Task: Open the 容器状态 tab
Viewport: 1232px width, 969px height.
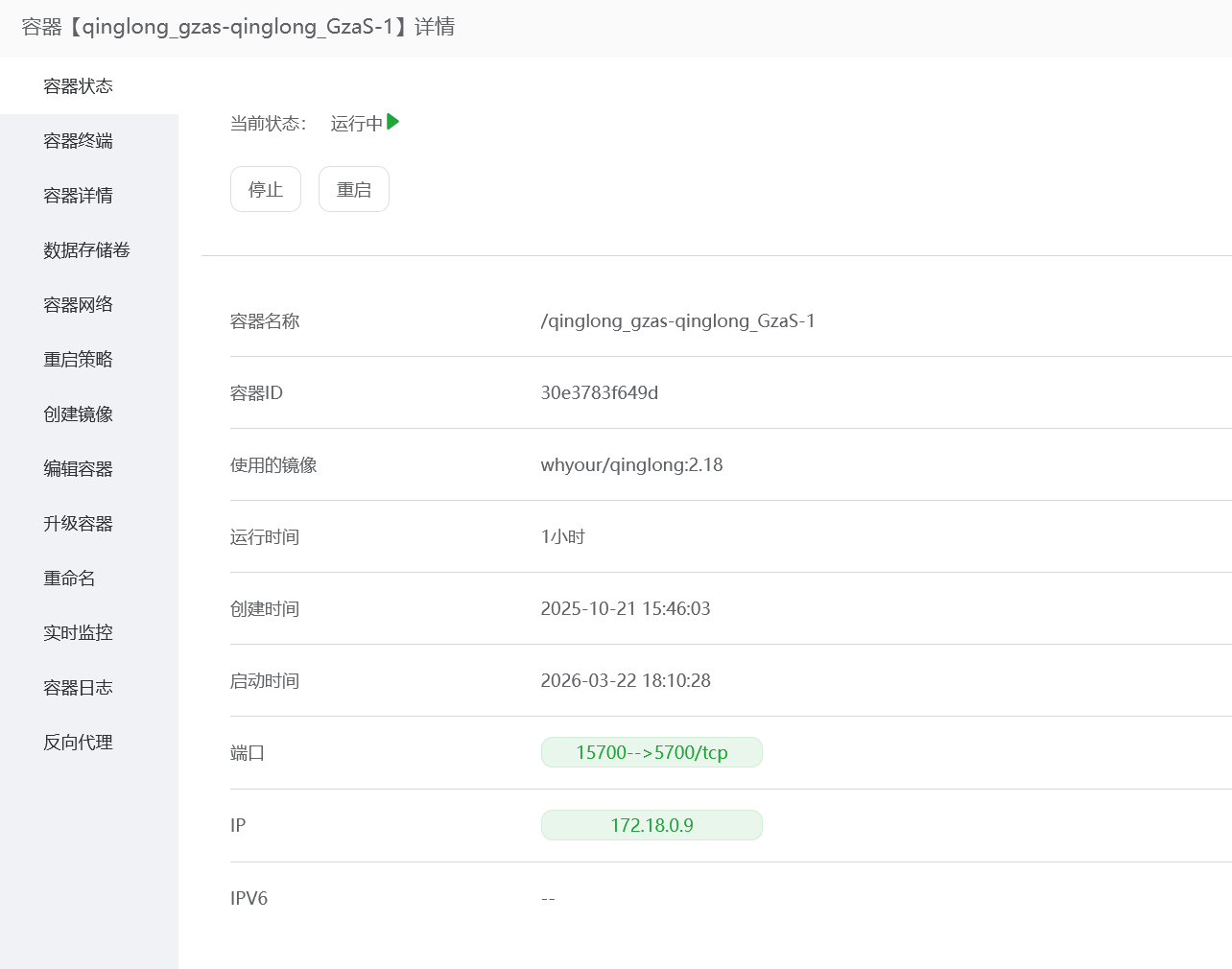Action: coord(89,86)
